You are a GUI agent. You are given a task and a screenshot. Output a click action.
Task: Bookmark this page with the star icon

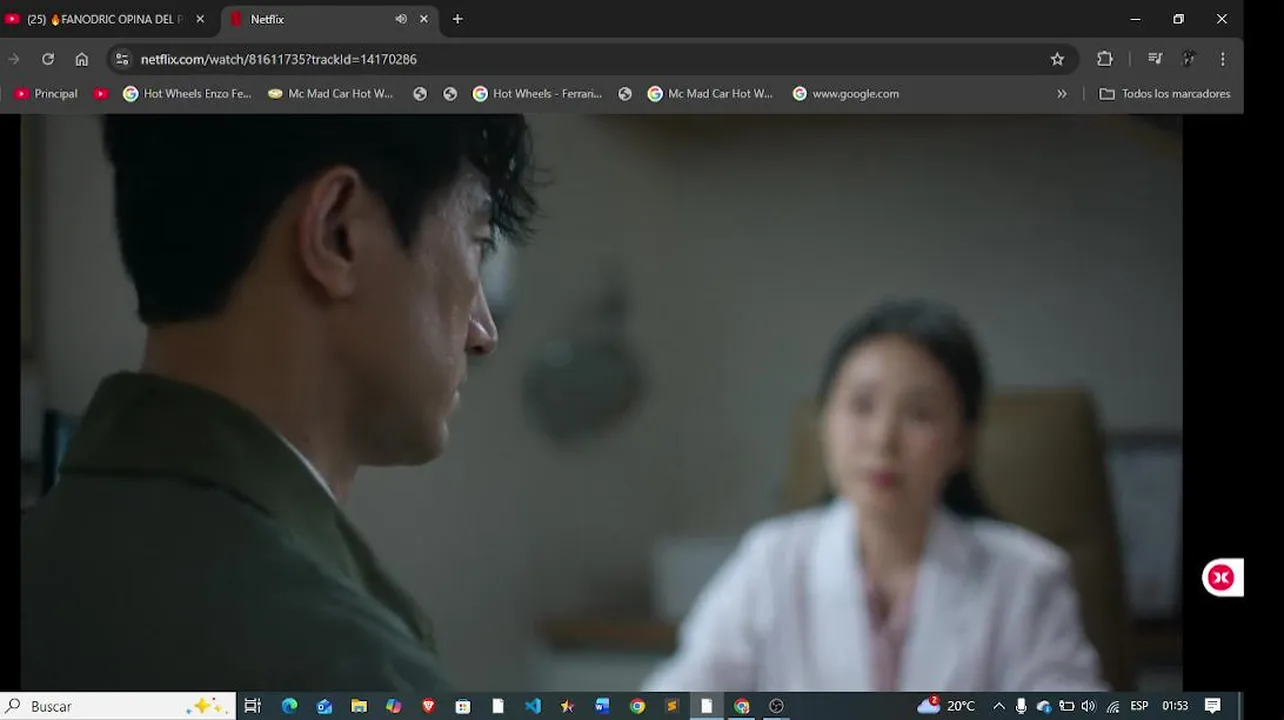1057,59
